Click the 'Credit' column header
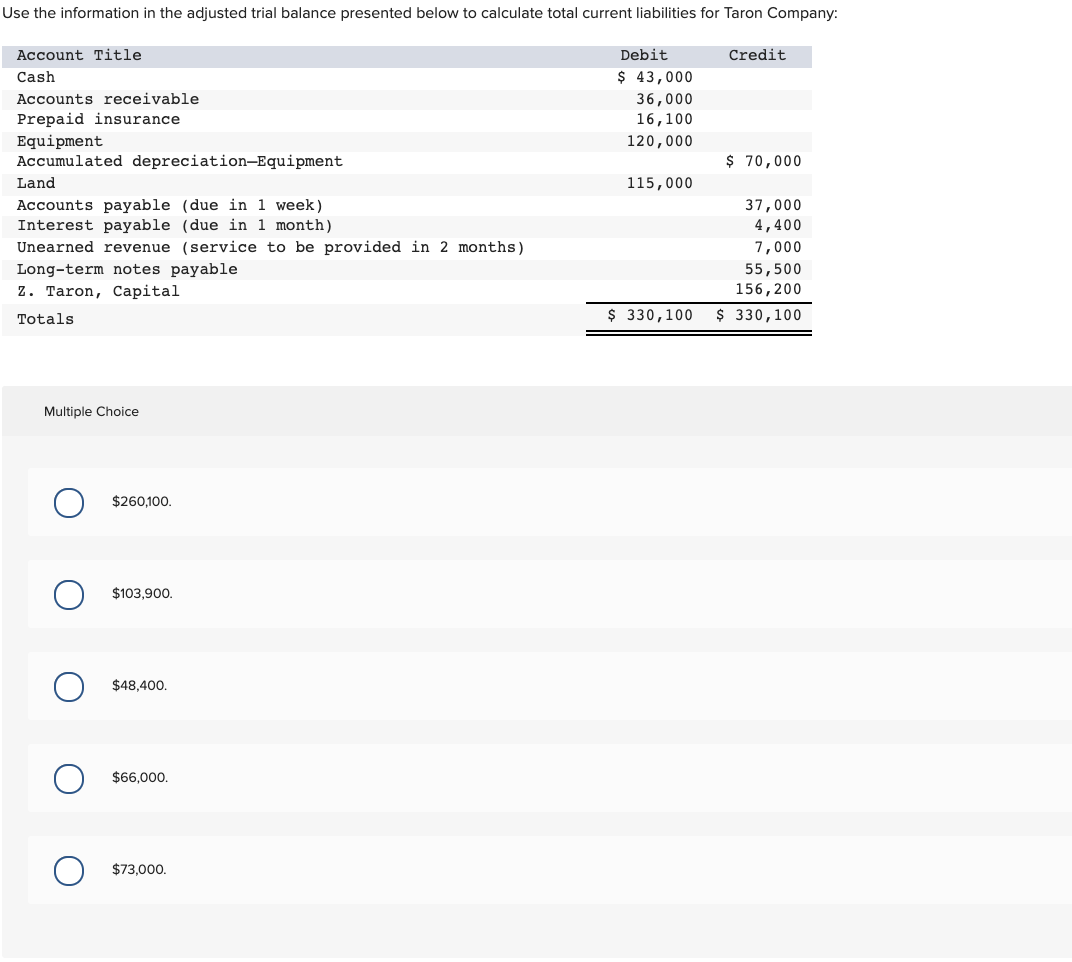This screenshot has width=1072, height=962. (x=757, y=55)
